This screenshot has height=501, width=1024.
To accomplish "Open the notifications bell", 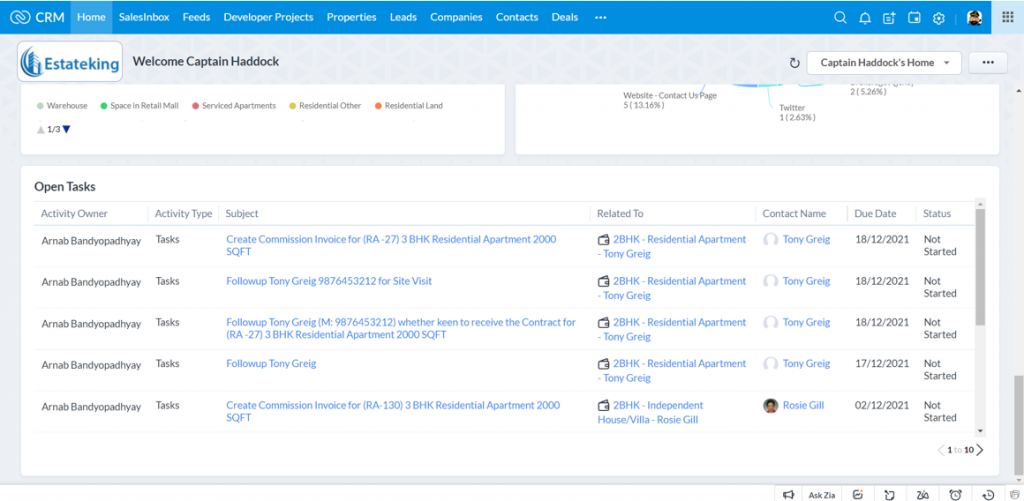I will tap(865, 18).
